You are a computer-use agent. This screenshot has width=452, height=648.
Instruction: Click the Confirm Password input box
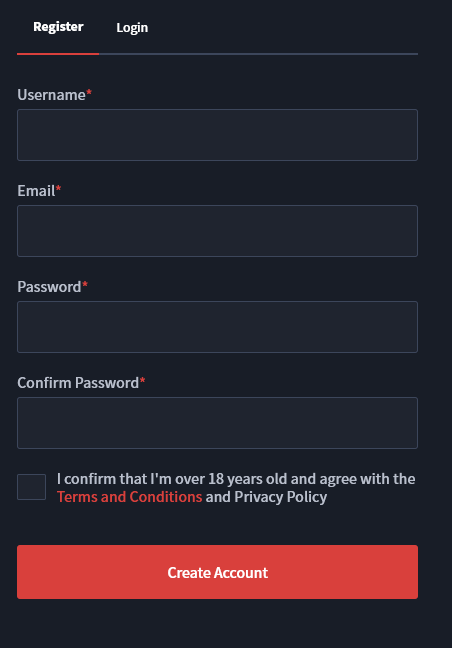coord(217,423)
